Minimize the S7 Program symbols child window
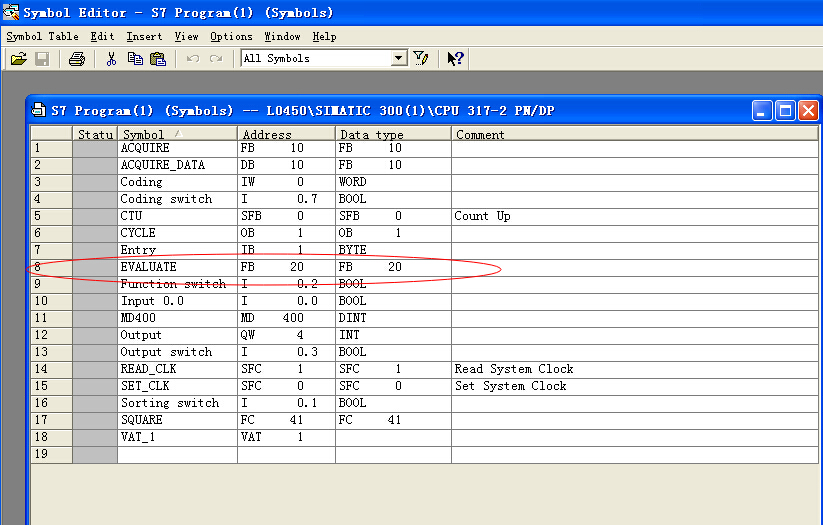The height and width of the screenshot is (525, 823). click(762, 110)
